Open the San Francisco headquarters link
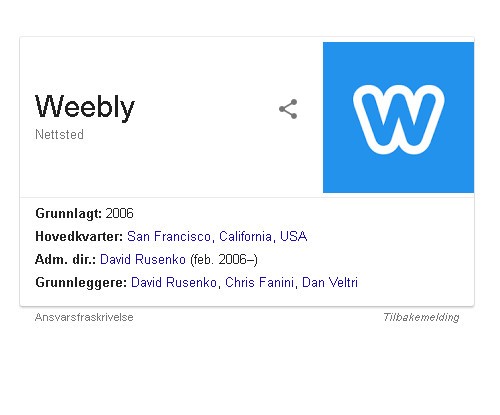 tap(169, 236)
